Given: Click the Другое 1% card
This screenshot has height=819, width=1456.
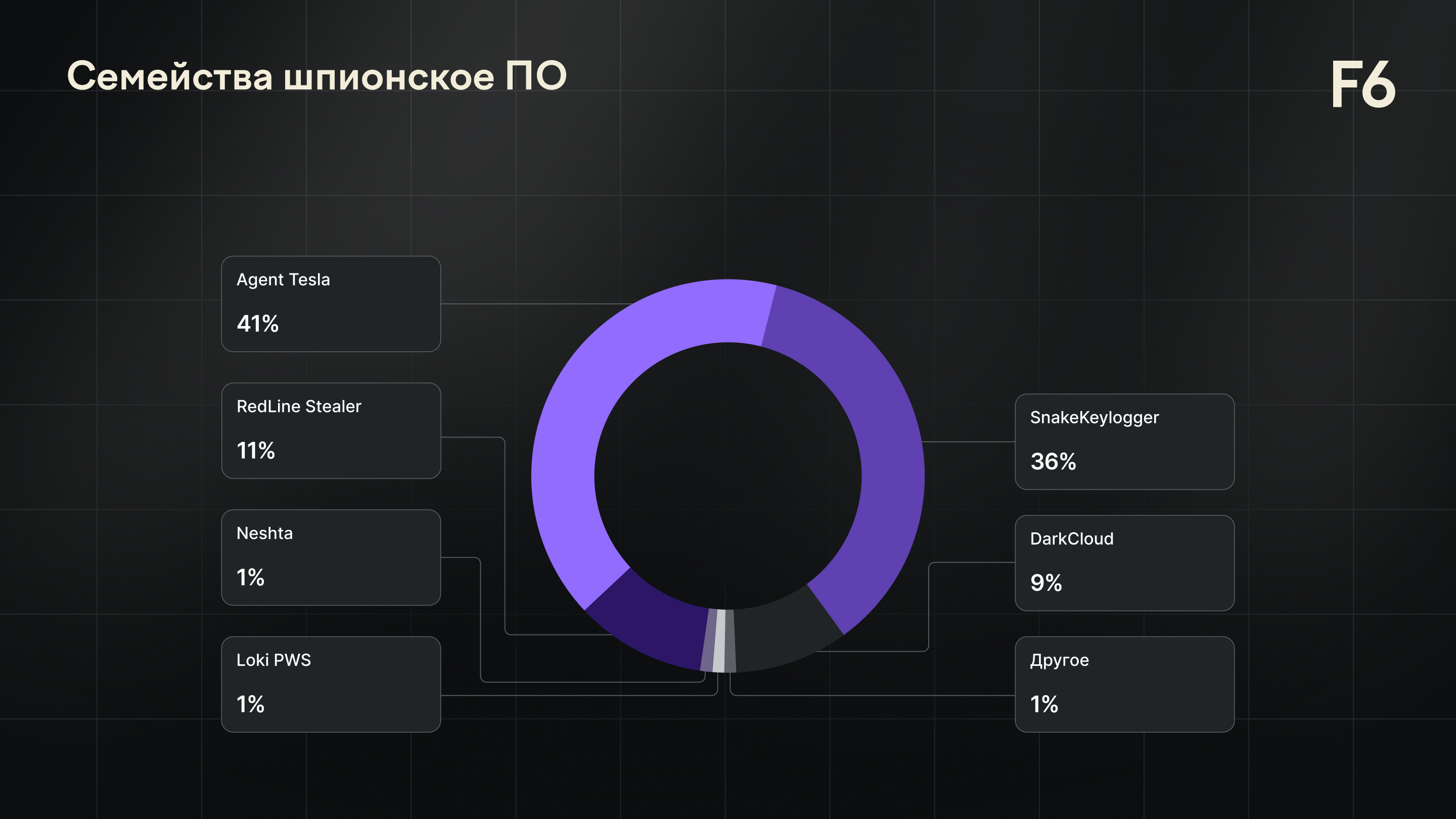Looking at the screenshot, I should click(x=1124, y=684).
